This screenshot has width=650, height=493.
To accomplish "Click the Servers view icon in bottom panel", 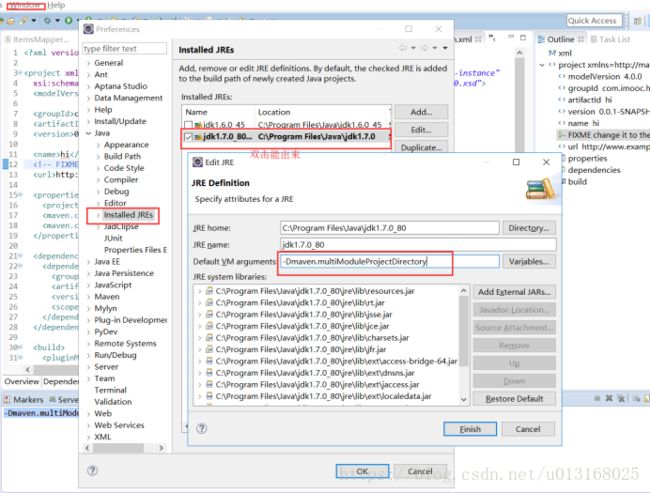I will pos(53,399).
